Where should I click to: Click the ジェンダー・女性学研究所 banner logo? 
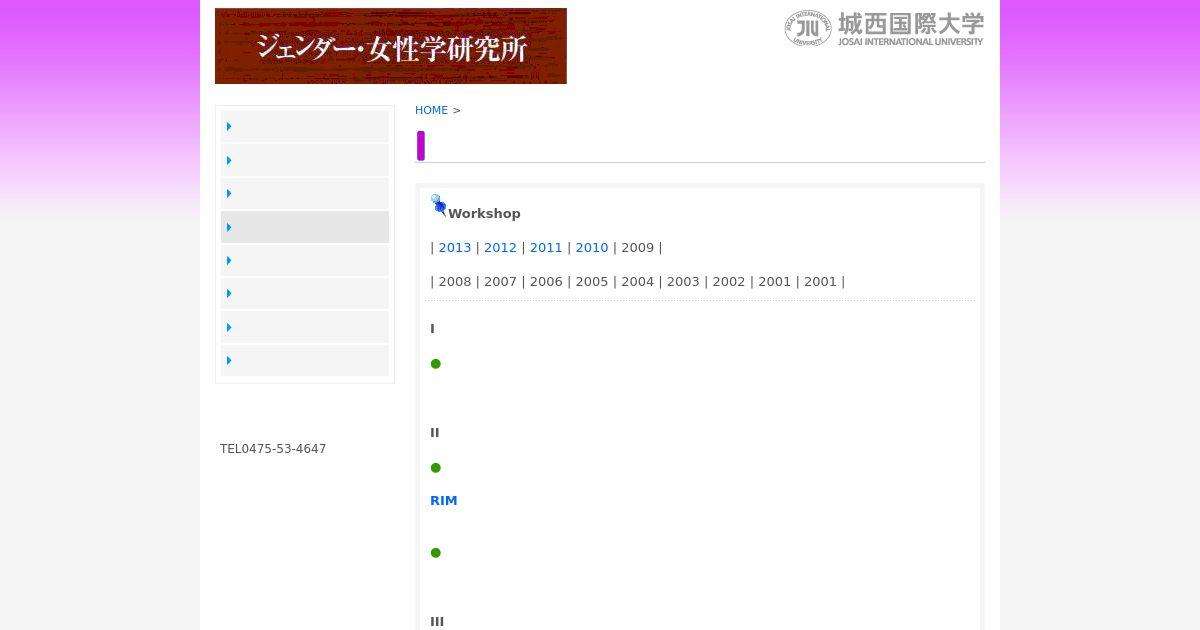coord(391,46)
